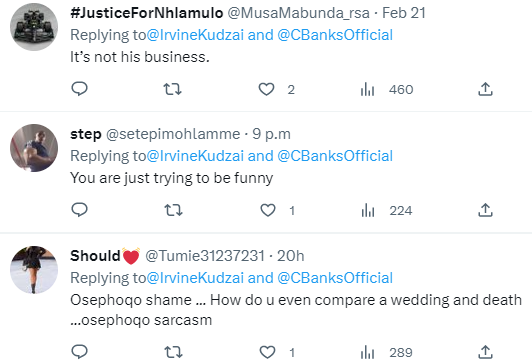Retweet the "It's not his business" tweet
This screenshot has width=532, height=363.
pyautogui.click(x=172, y=89)
